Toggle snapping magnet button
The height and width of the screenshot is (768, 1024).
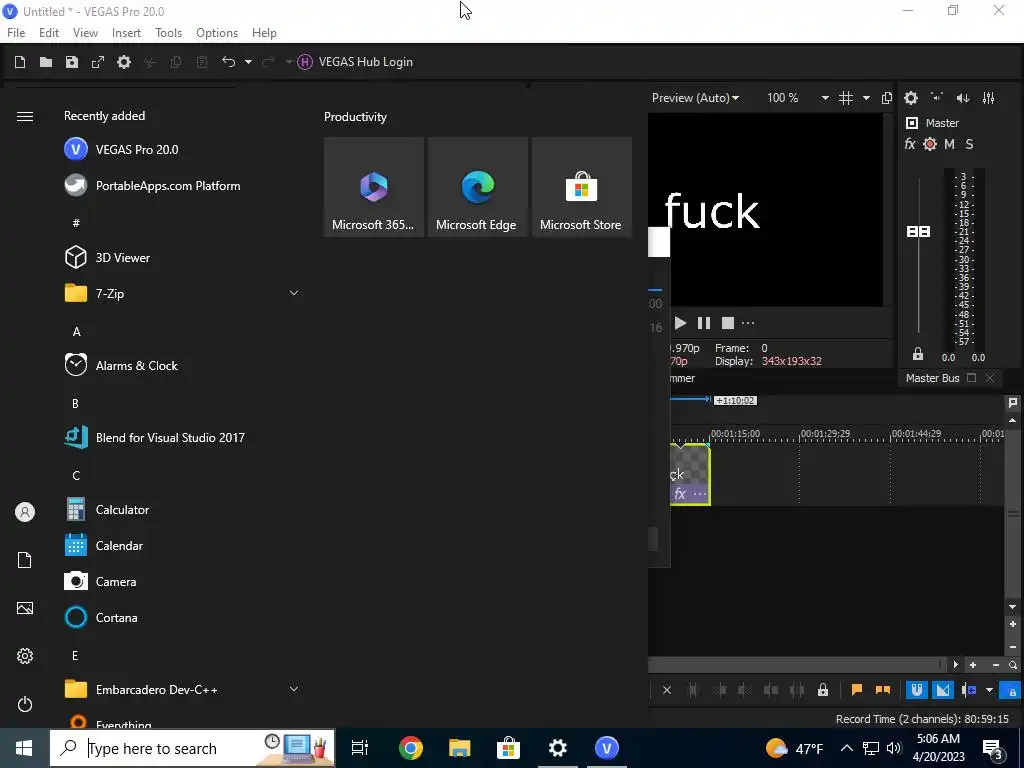(917, 690)
